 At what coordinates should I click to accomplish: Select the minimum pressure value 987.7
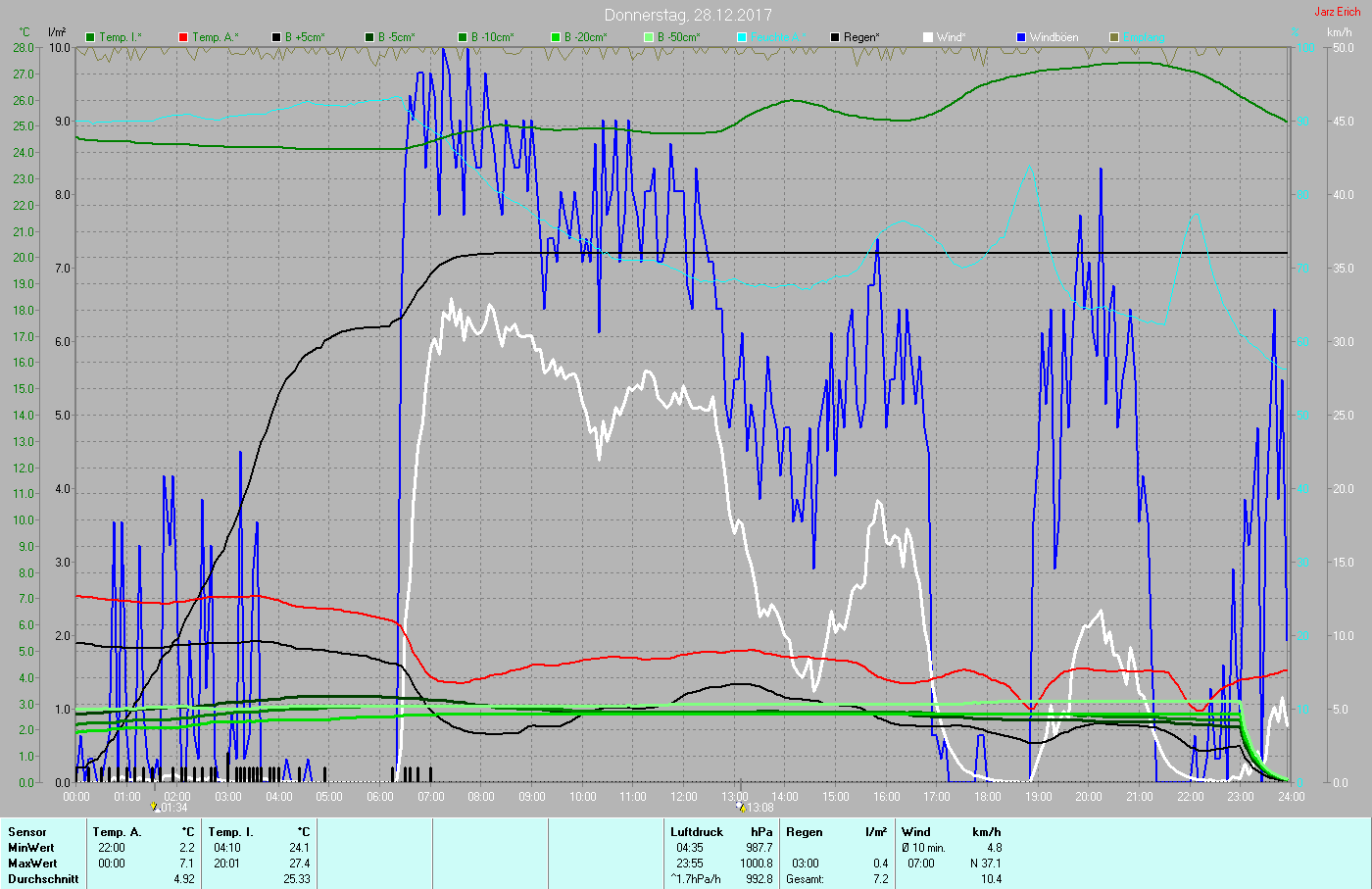(x=759, y=848)
